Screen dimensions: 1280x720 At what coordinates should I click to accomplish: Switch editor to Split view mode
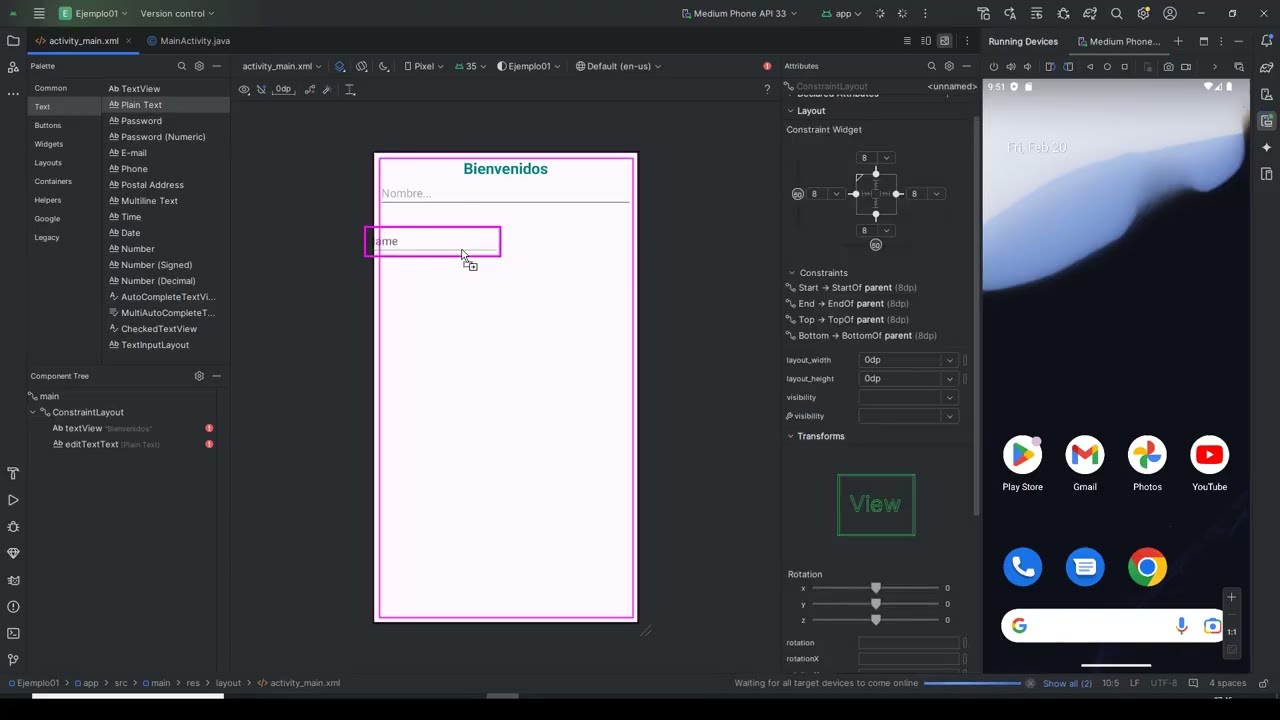(926, 41)
